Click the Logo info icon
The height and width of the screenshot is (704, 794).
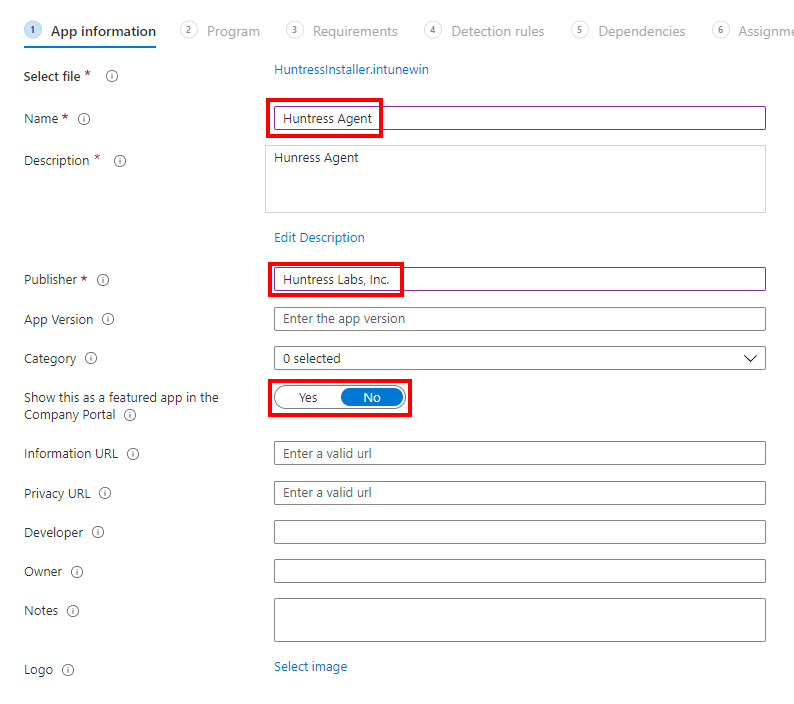coord(68,670)
